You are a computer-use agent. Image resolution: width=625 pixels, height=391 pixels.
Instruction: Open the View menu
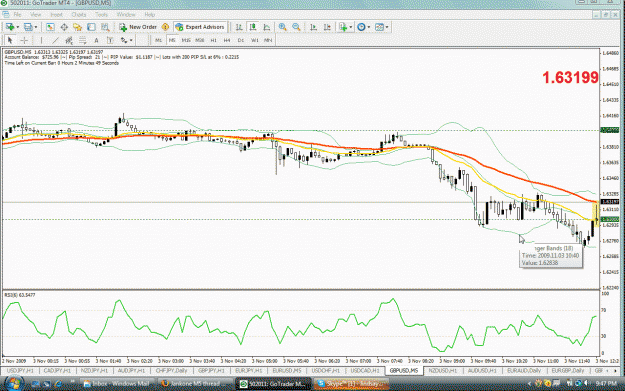pyautogui.click(x=35, y=14)
